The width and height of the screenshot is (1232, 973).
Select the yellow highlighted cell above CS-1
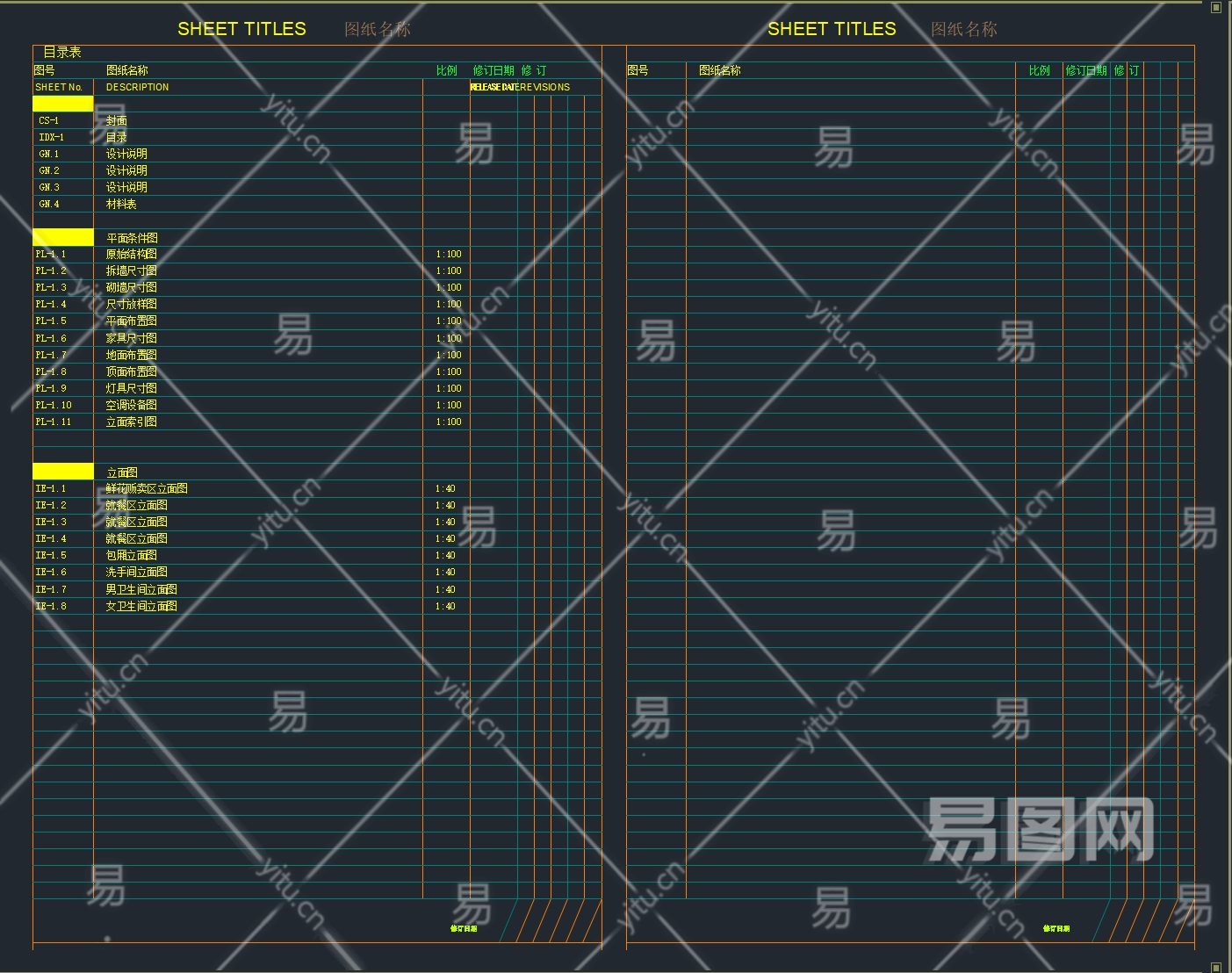tap(63, 104)
